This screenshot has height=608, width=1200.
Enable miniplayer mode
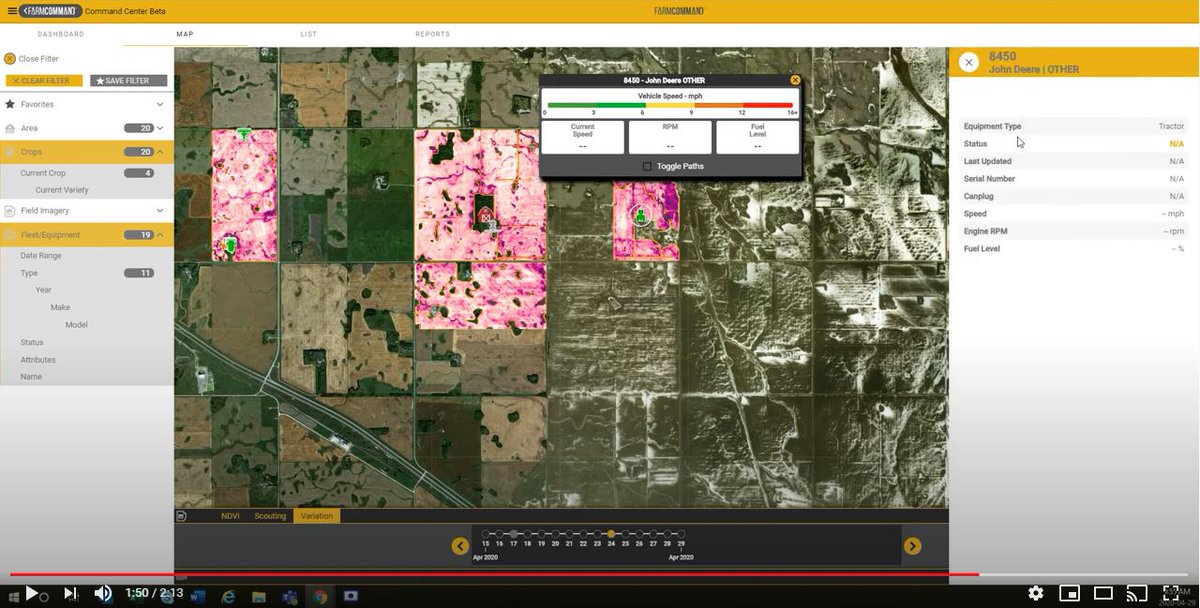1069,593
